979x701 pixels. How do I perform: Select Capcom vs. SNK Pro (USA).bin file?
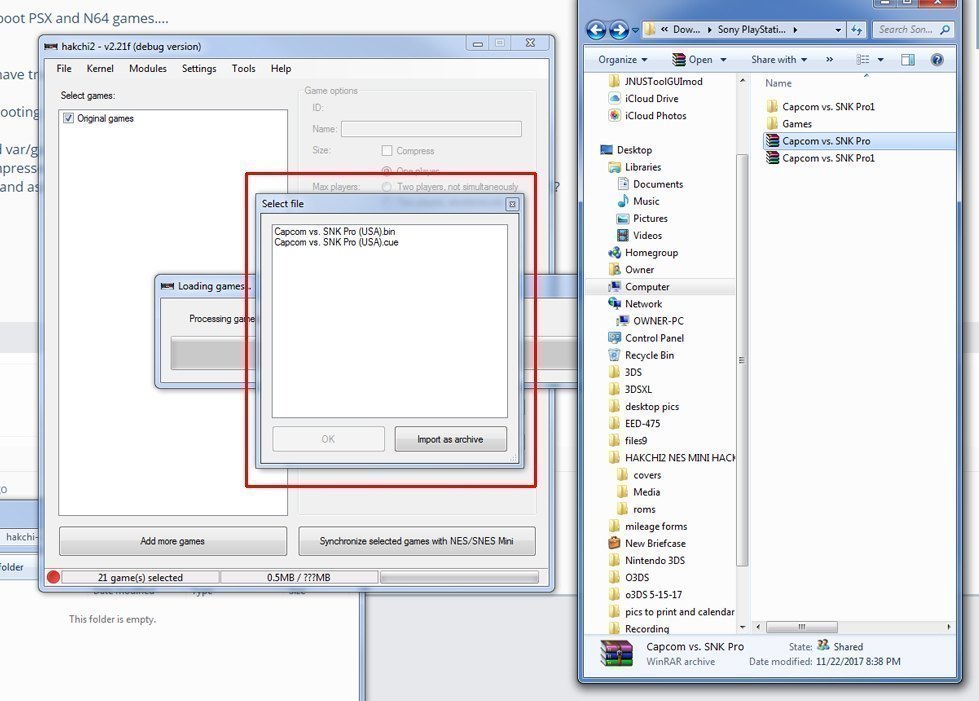pyautogui.click(x=335, y=232)
